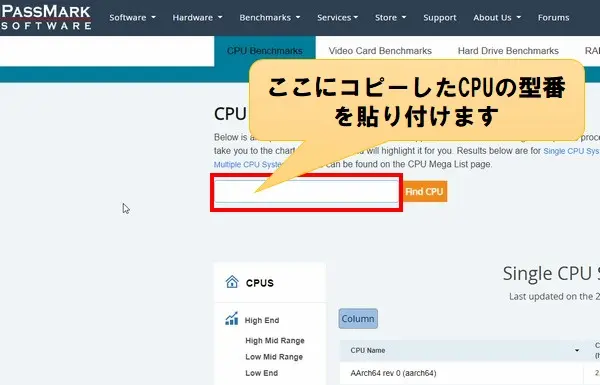This screenshot has height=385, width=600.
Task: Open the Multiple CPU Systems link
Action: click(x=248, y=165)
